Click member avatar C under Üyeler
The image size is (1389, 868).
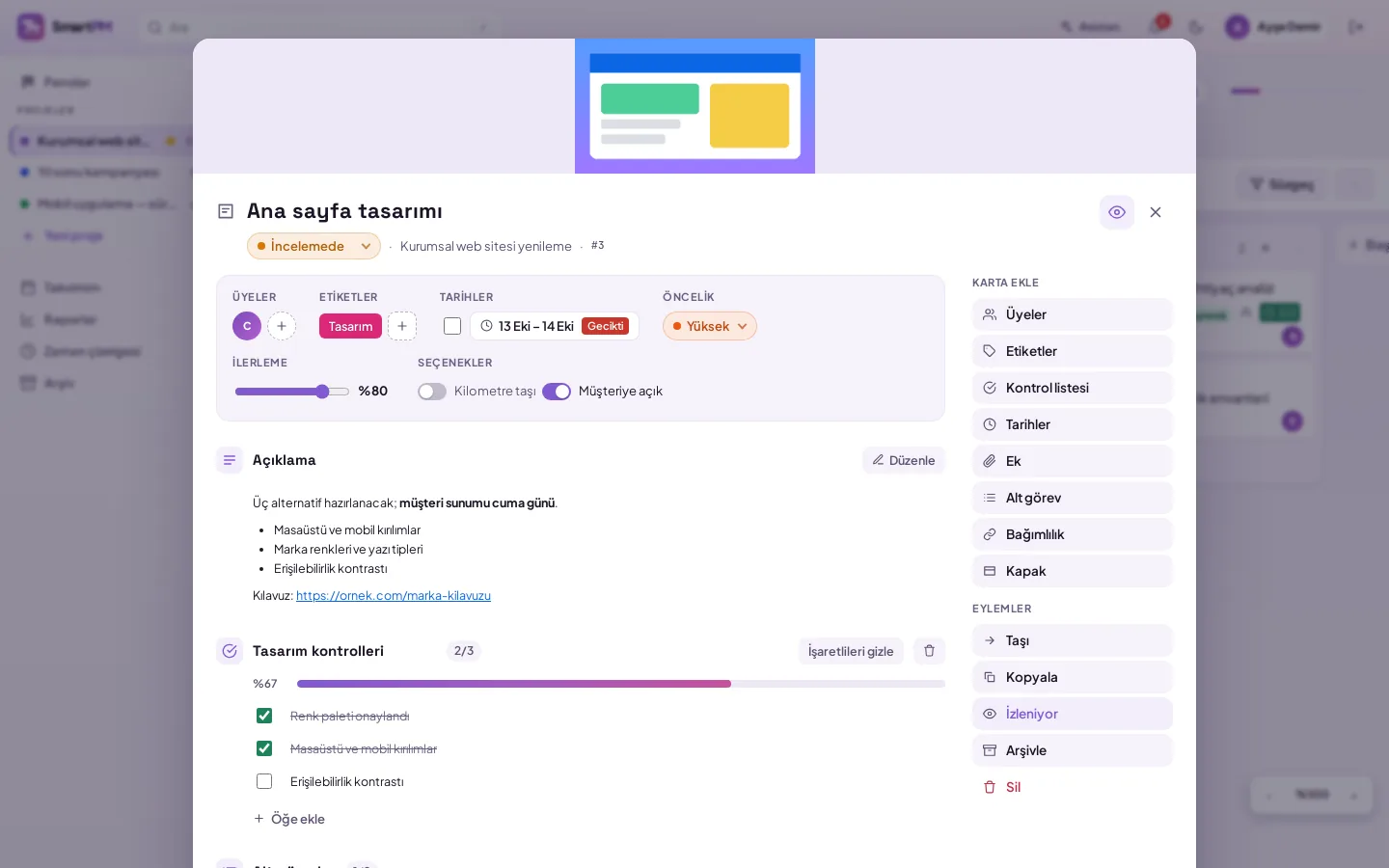click(247, 326)
